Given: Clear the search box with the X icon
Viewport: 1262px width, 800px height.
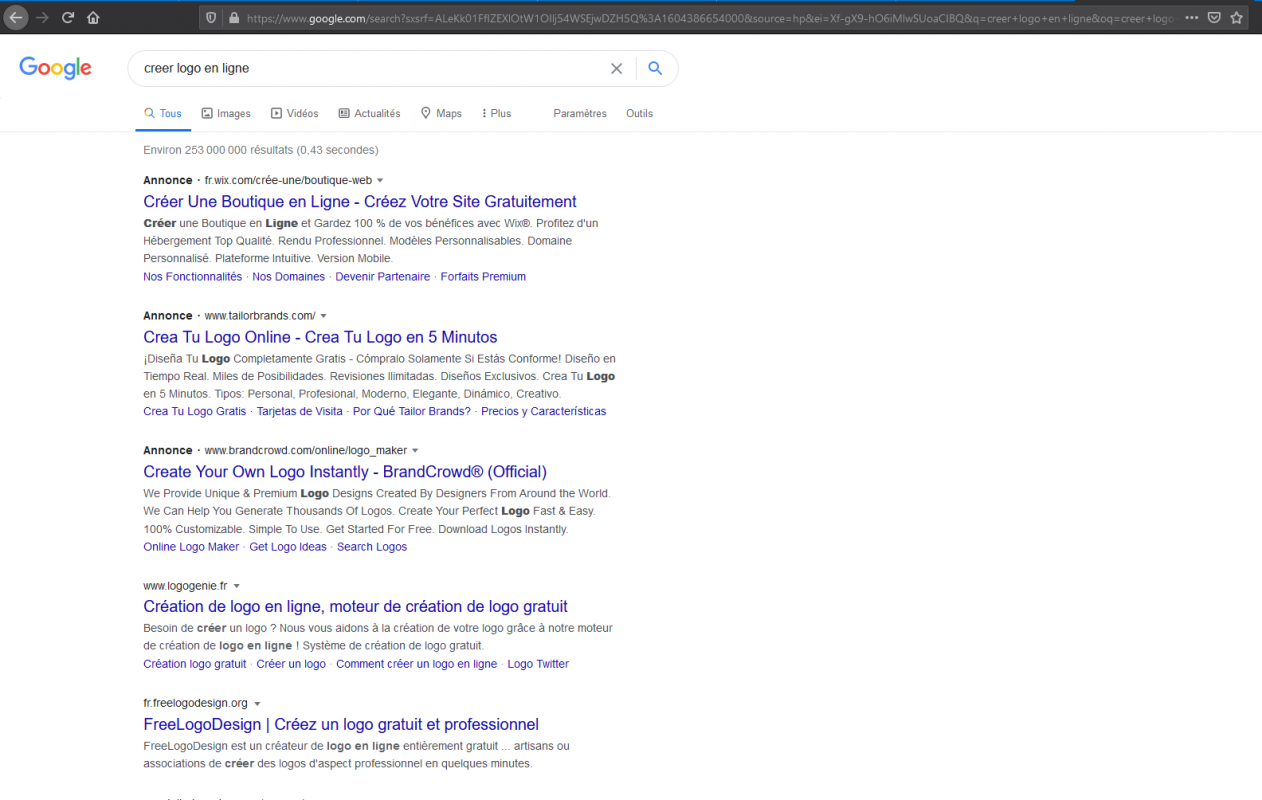Looking at the screenshot, I should (x=616, y=68).
